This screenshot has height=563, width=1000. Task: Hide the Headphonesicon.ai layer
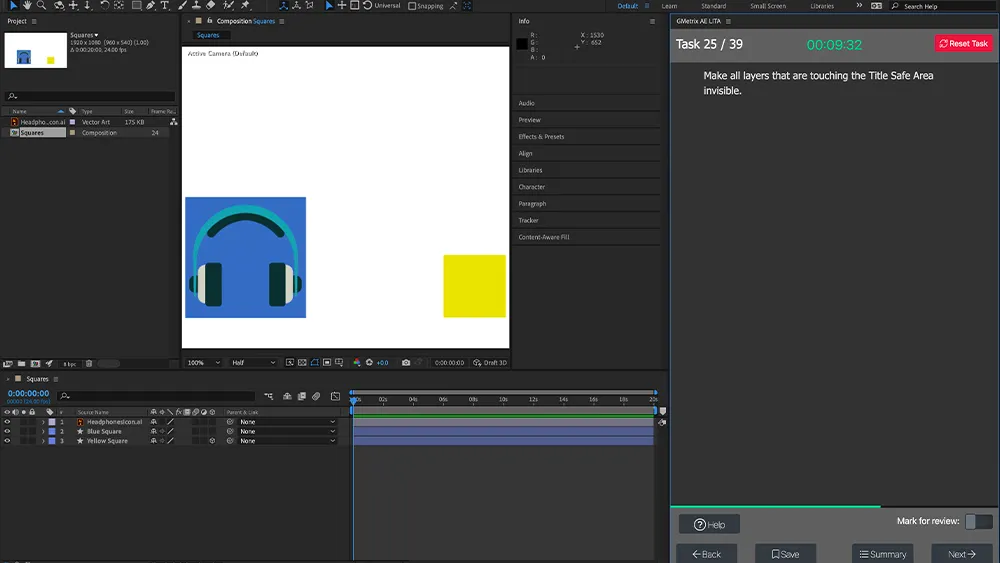(7, 422)
